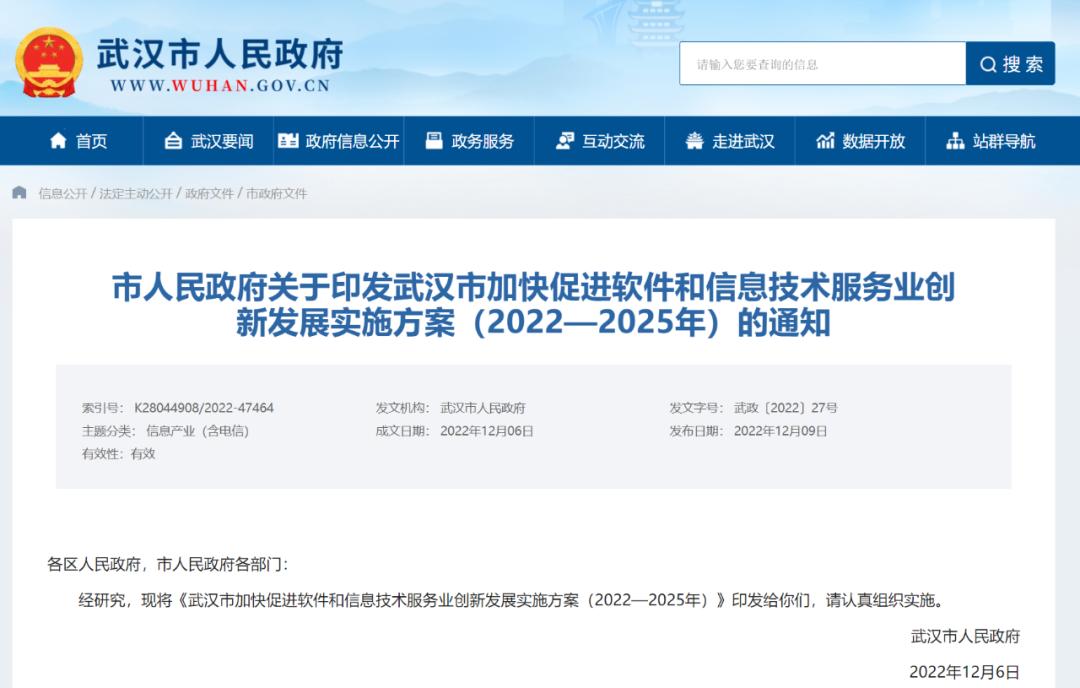1080x688 pixels.
Task: Click the 互动交流 icon
Action: point(565,141)
